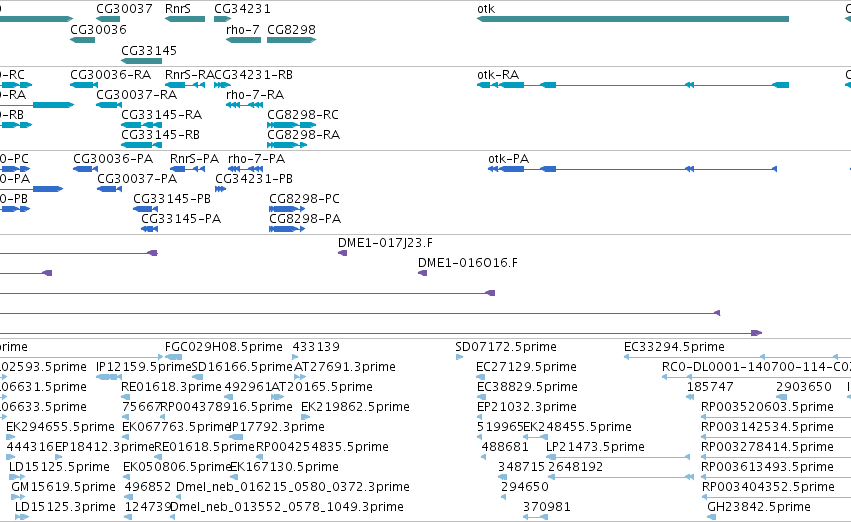The width and height of the screenshot is (851, 522).
Task: Click the CG8298-RA transcript
Action: [287, 145]
